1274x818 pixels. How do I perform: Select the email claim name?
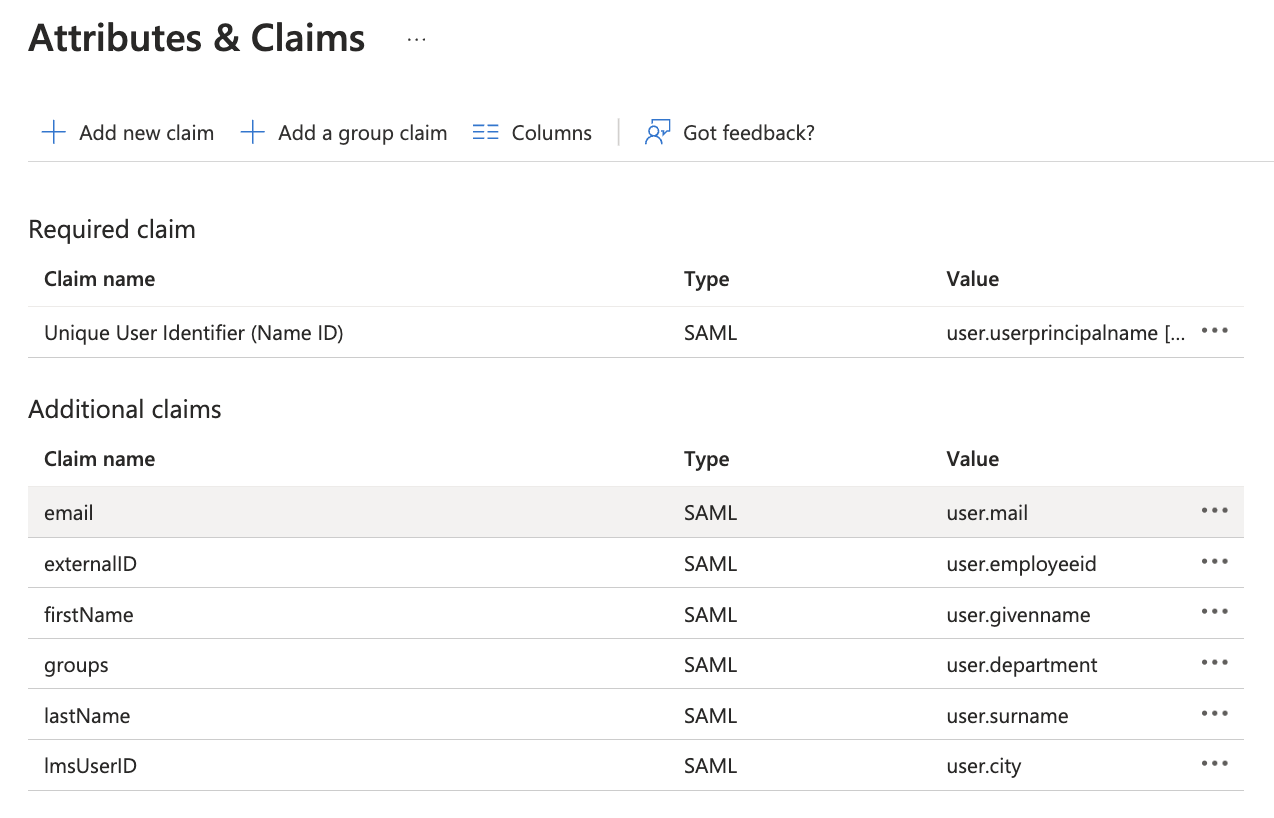69,513
